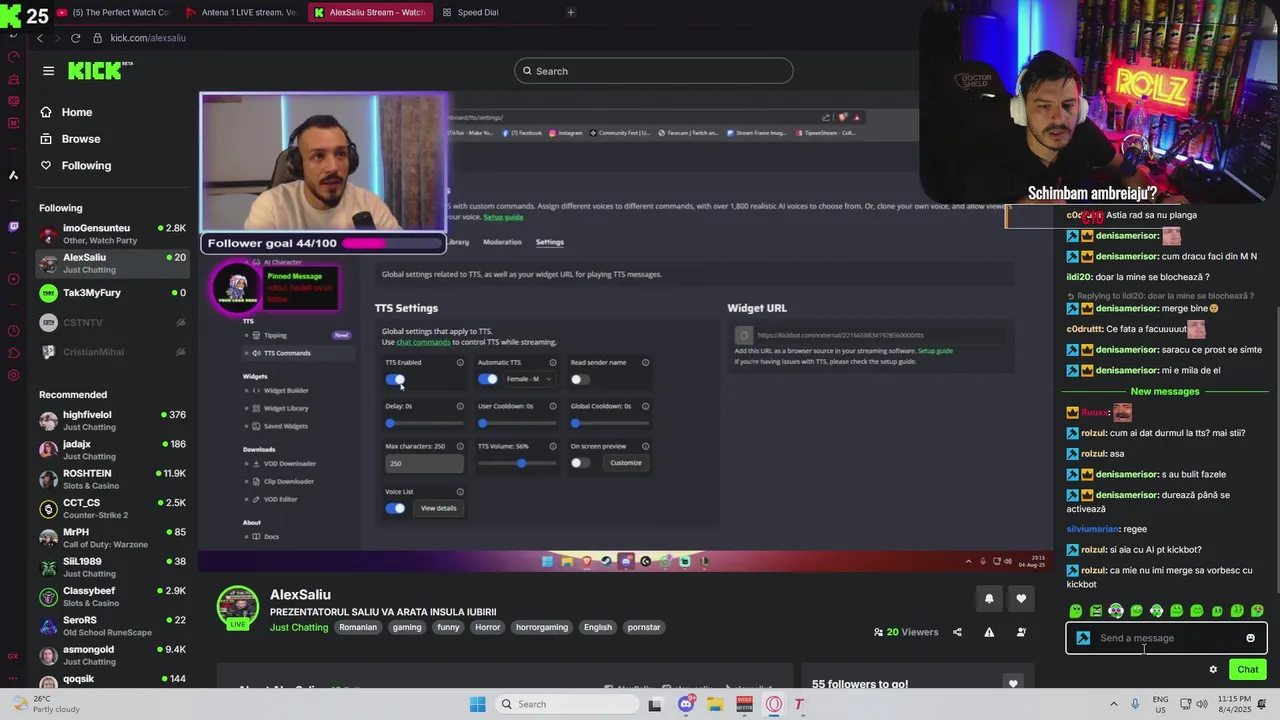The image size is (1280, 720).
Task: Click the info icon beside Voice List
Action: point(460,491)
